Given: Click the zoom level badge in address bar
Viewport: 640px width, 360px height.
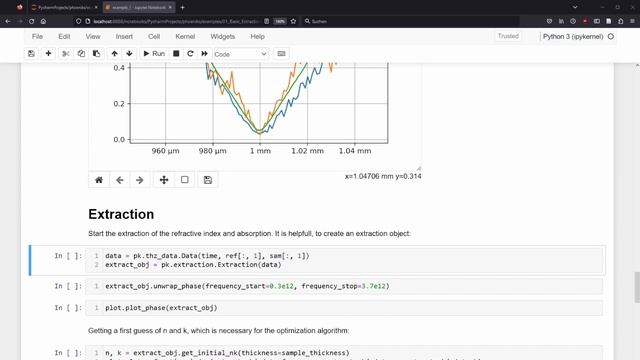Looking at the screenshot, I should (280, 21).
